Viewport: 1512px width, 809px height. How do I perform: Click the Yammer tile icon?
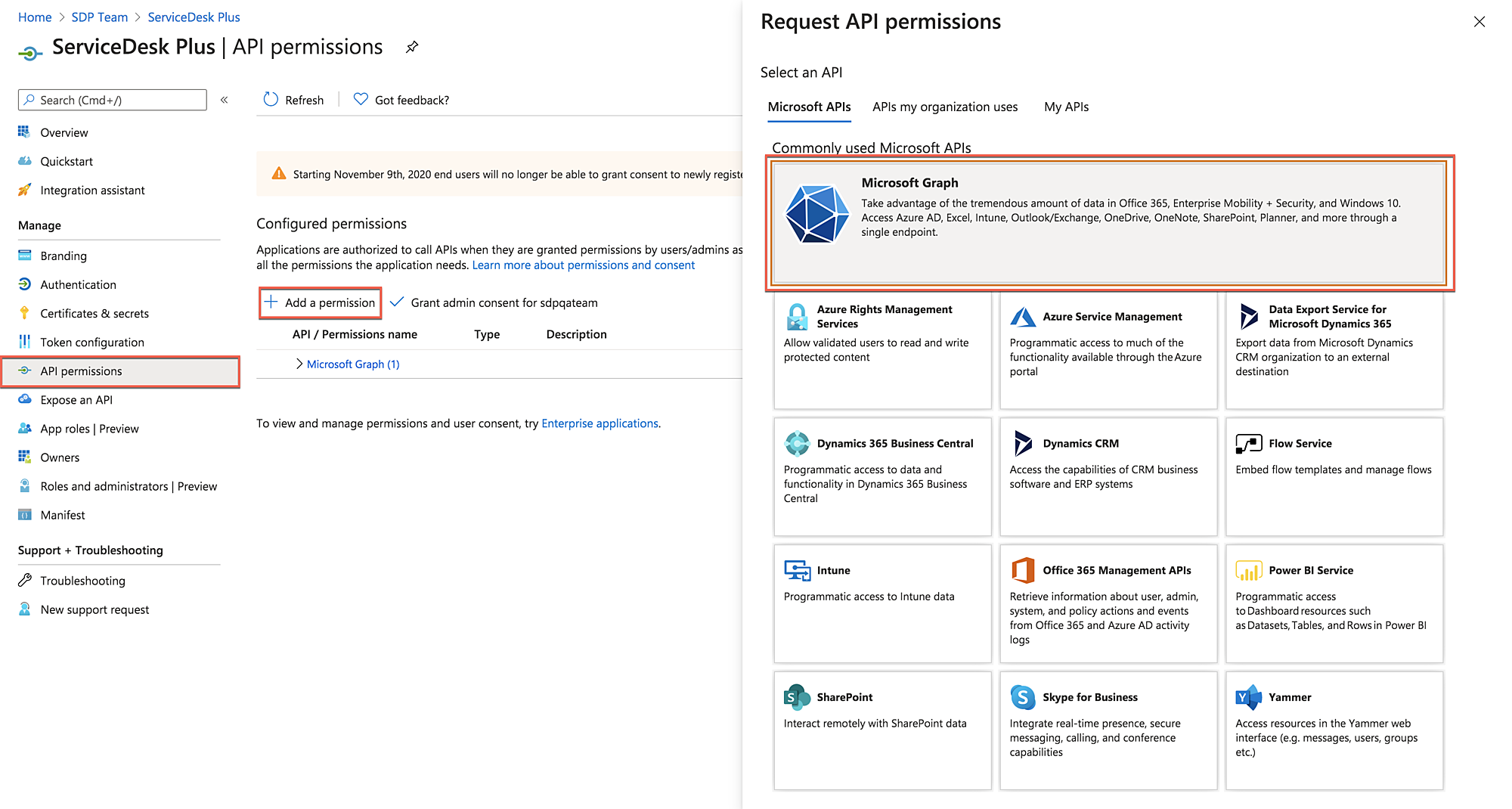[x=1248, y=697]
